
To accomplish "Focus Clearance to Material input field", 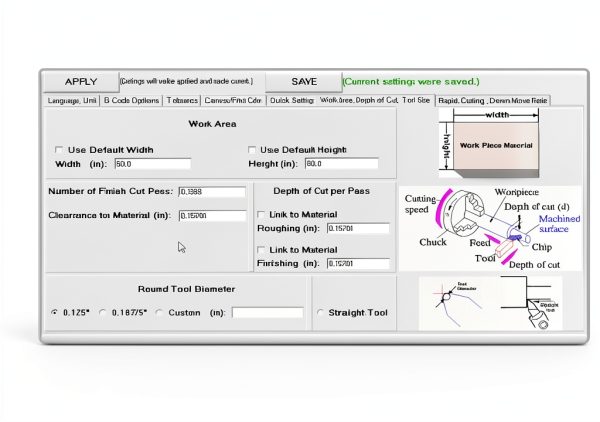I will point(212,215).
